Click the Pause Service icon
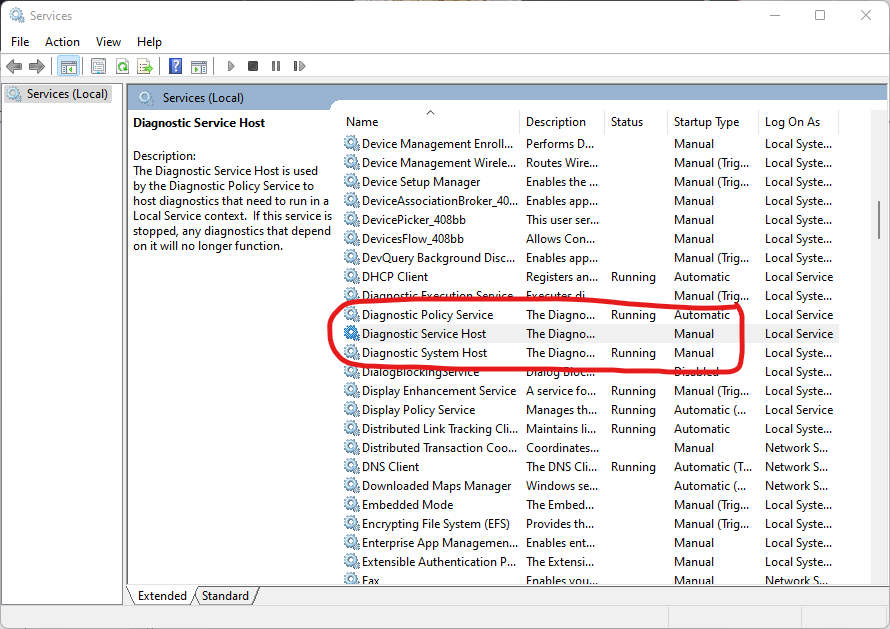The width and height of the screenshot is (890, 629). click(276, 66)
